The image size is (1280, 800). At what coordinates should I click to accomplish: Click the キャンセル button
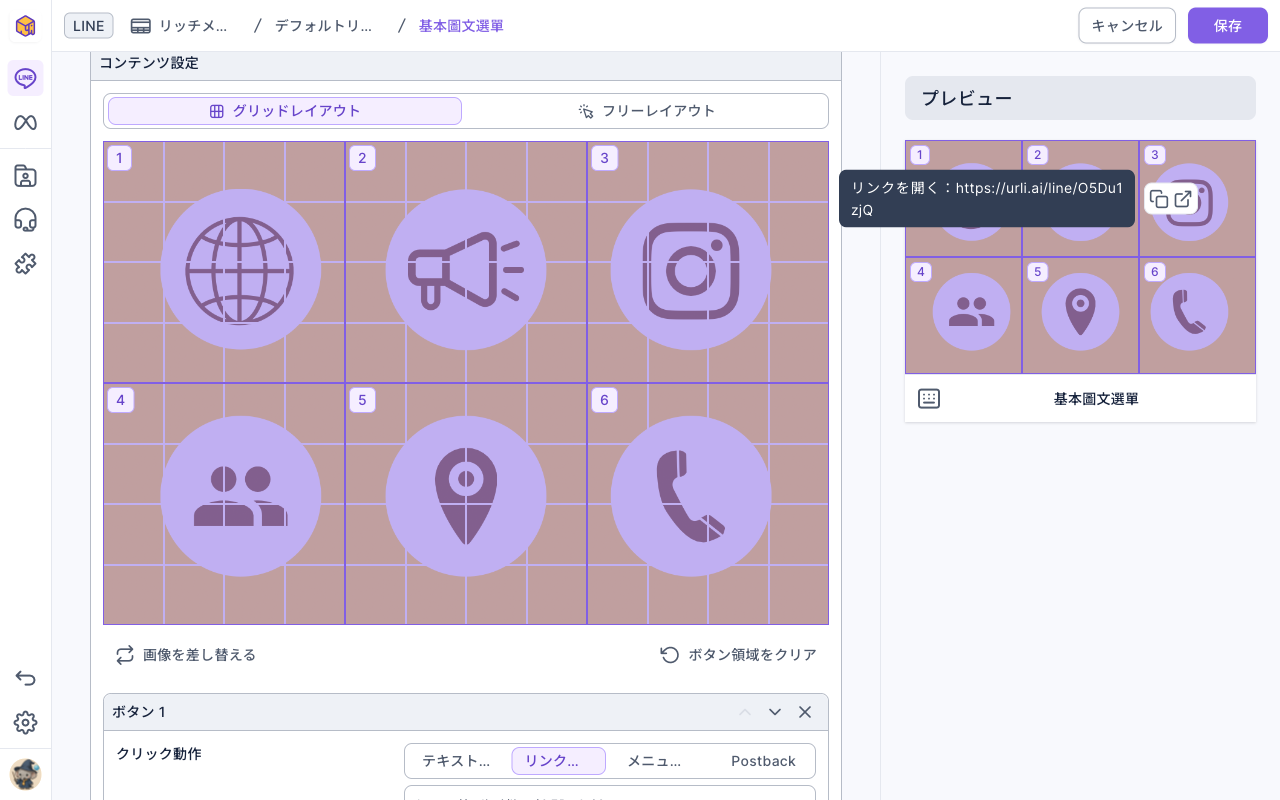point(1127,26)
